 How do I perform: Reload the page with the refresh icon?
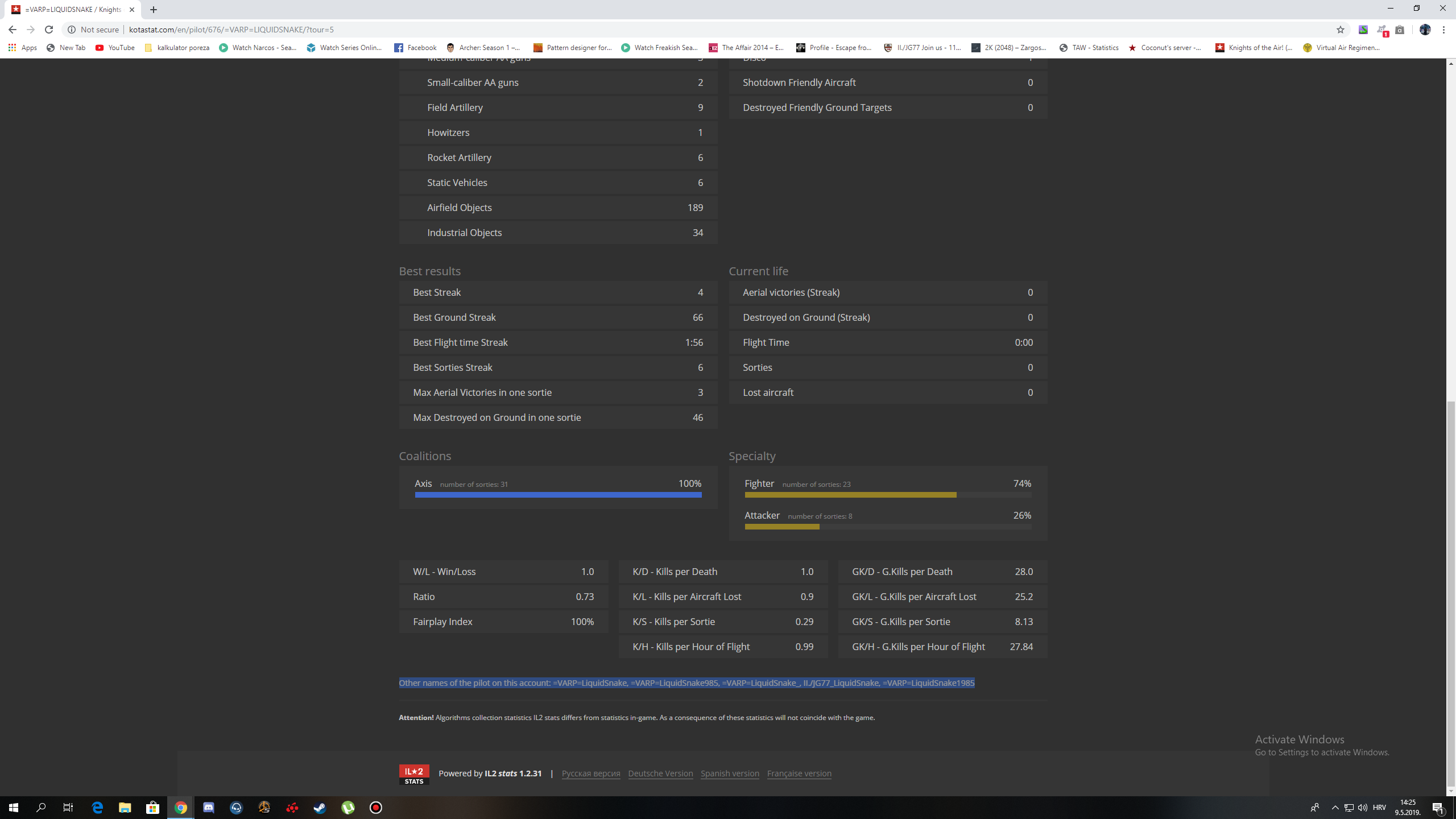pos(49,30)
